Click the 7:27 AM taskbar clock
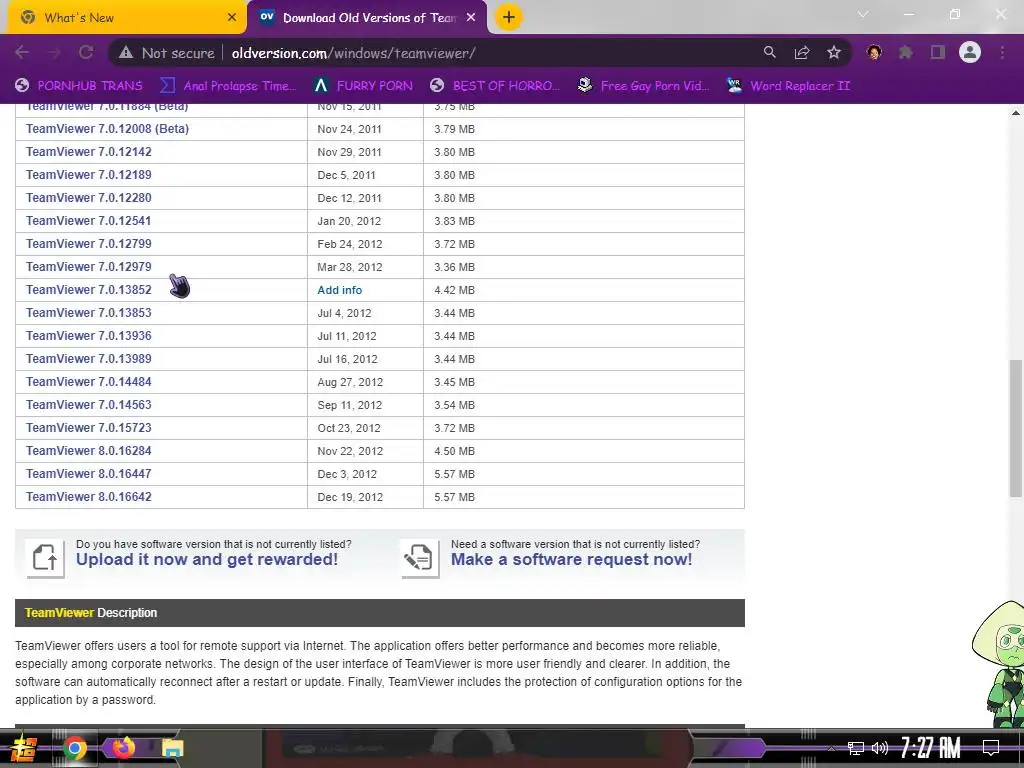The image size is (1024, 768). pos(931,748)
